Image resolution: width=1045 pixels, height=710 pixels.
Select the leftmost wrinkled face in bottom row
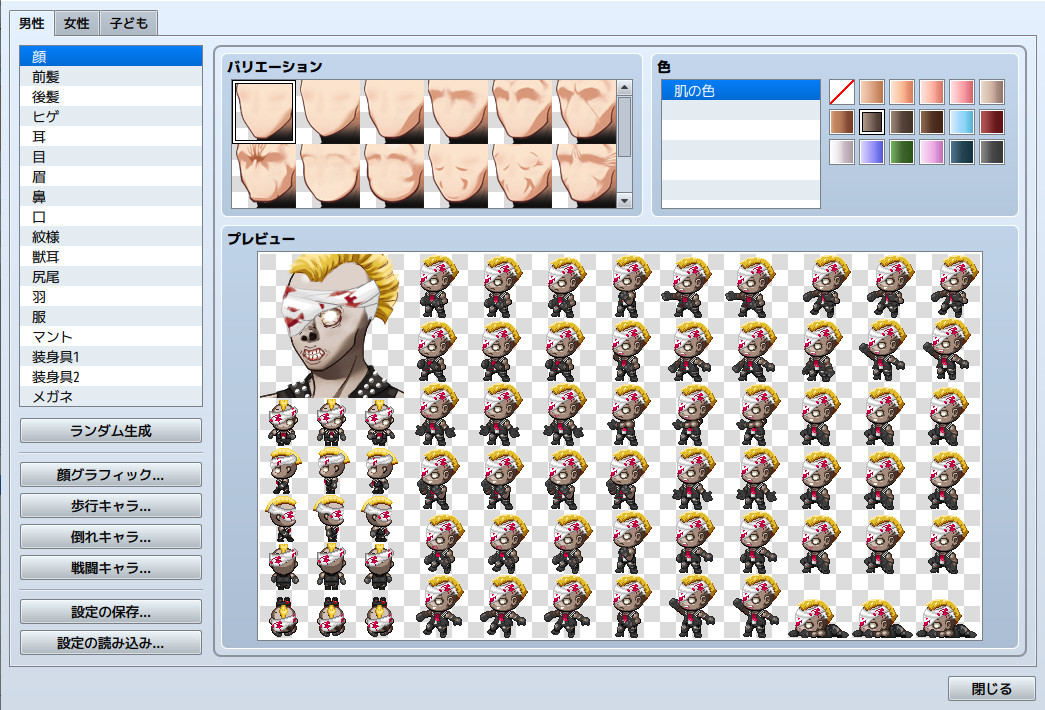tap(263, 177)
